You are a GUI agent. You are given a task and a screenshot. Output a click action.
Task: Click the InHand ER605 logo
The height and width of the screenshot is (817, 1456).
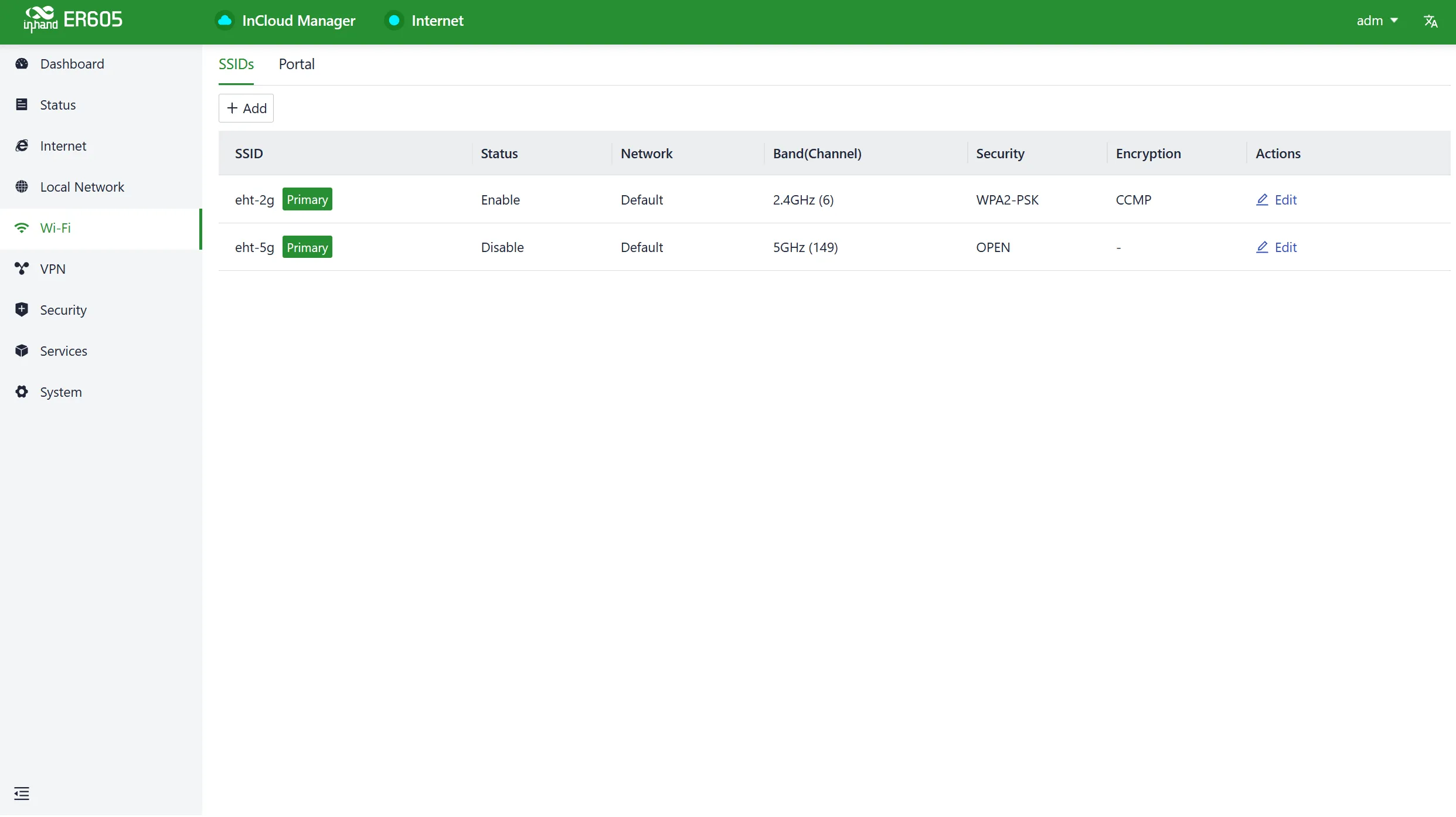(x=73, y=20)
